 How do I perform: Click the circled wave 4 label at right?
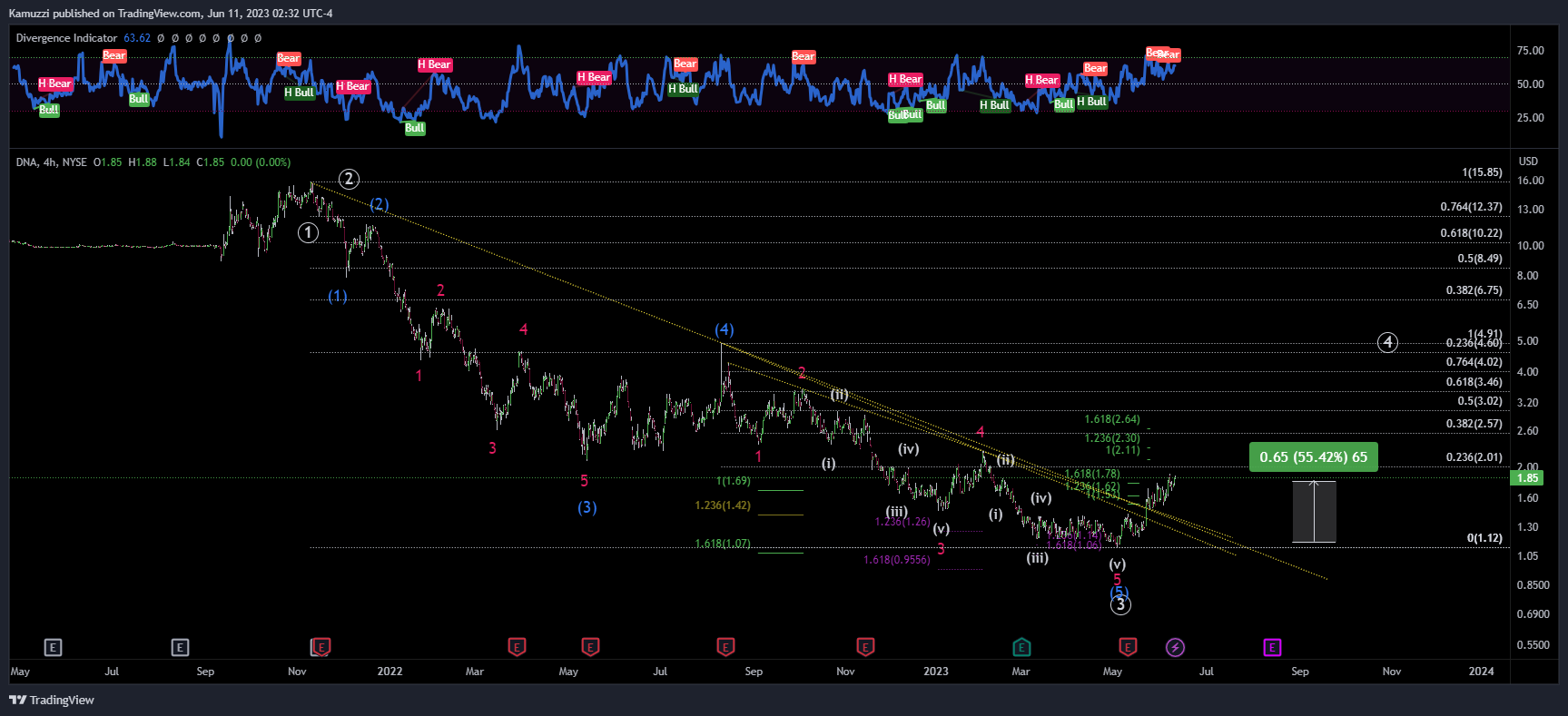click(x=1387, y=342)
